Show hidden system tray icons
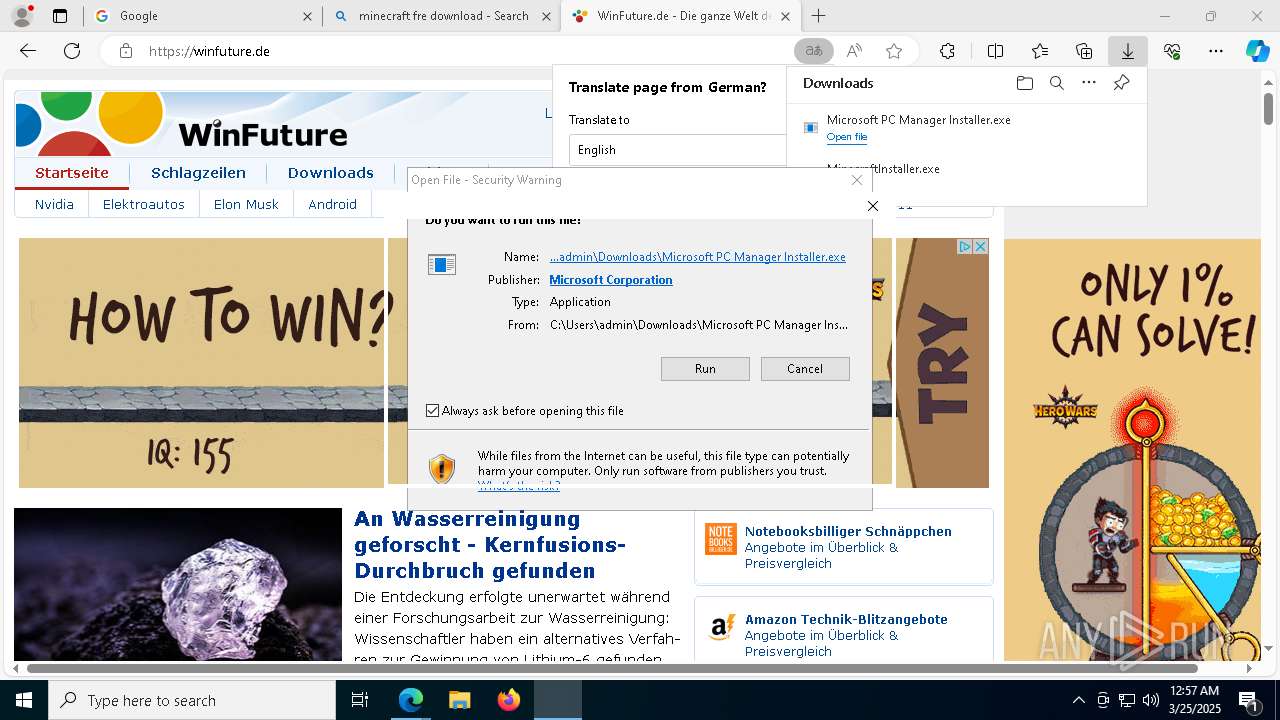The image size is (1280, 720). coord(1078,700)
